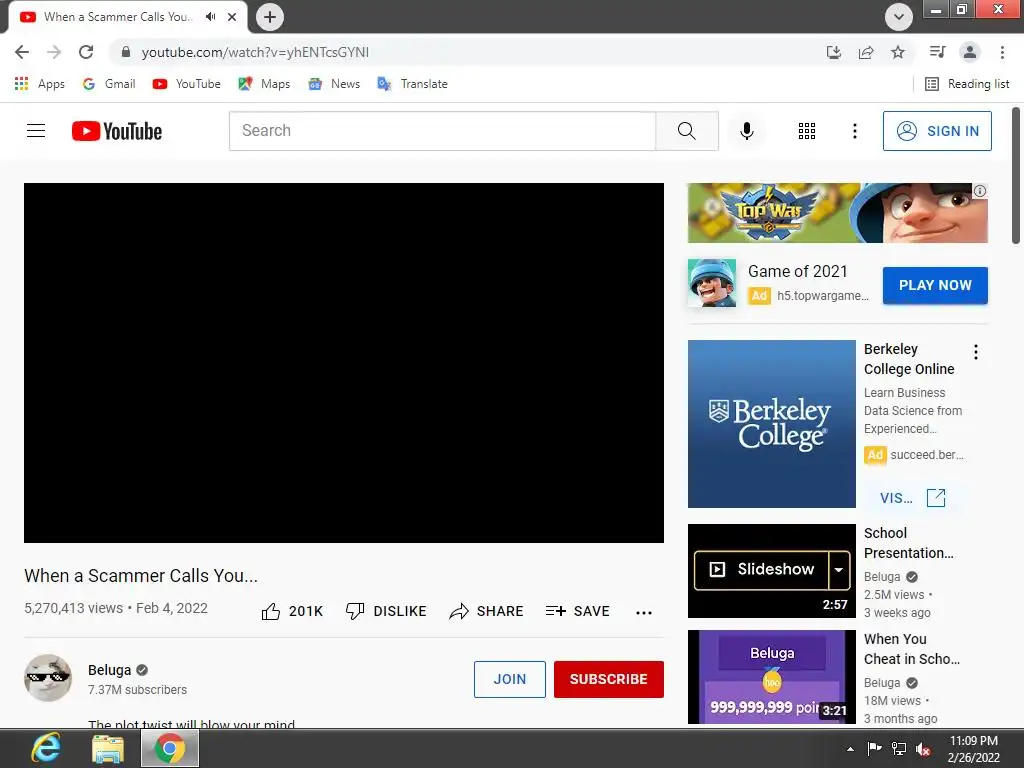This screenshot has width=1024, height=768.
Task: Open the Chrome profile avatar
Action: tap(970, 52)
